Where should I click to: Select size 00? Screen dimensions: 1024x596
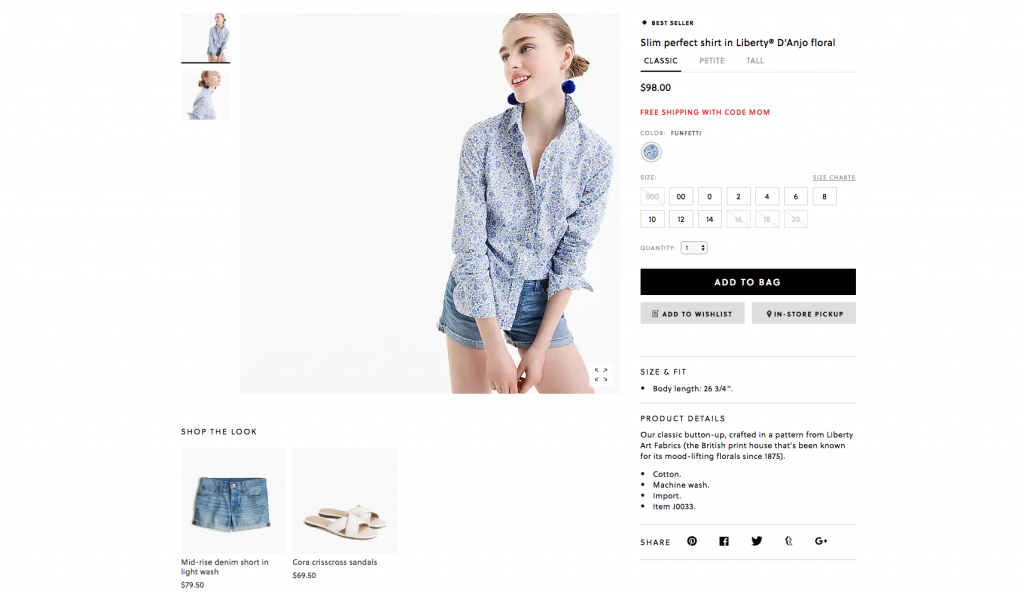tap(680, 196)
